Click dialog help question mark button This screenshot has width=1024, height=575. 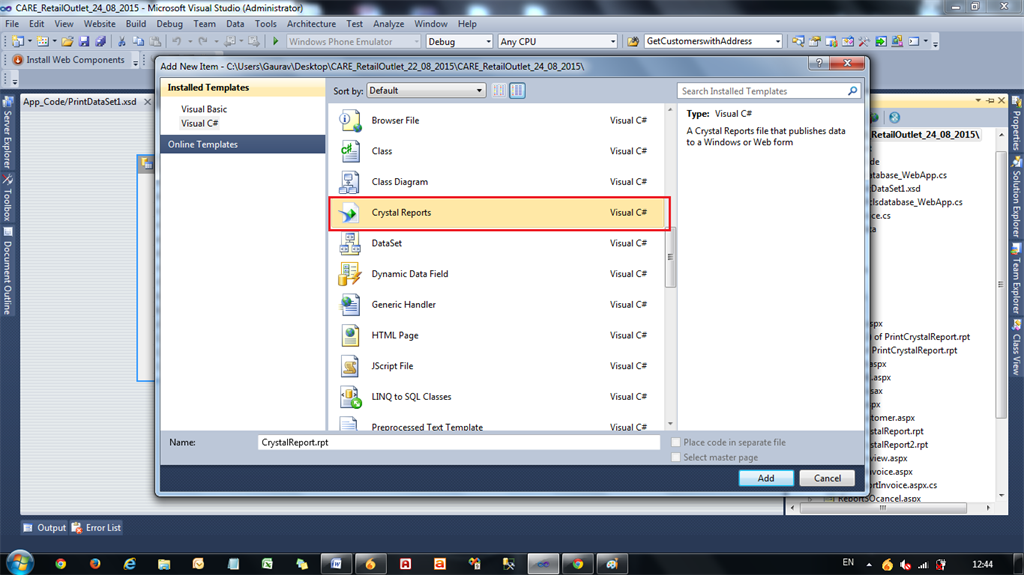(x=819, y=63)
